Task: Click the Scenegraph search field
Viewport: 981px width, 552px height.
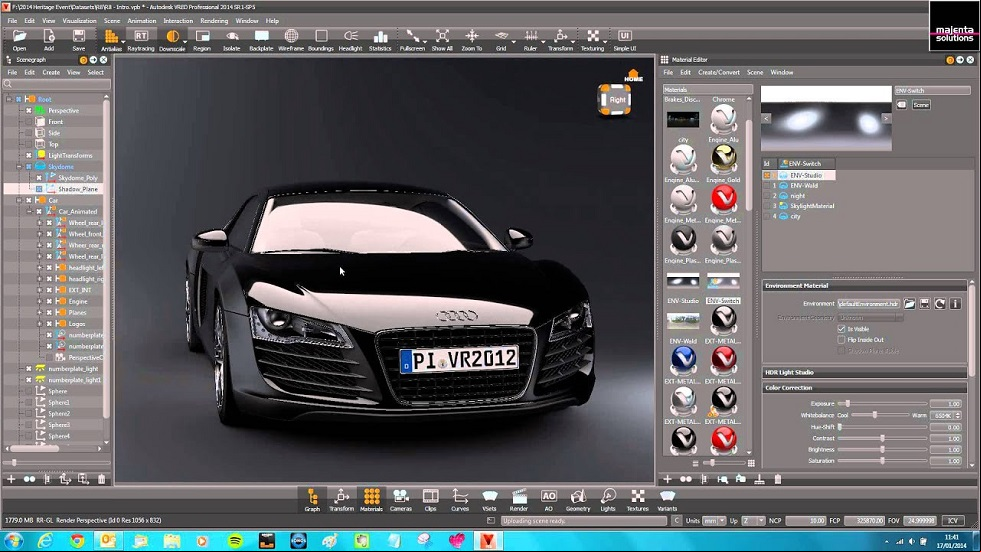Action: [57, 84]
